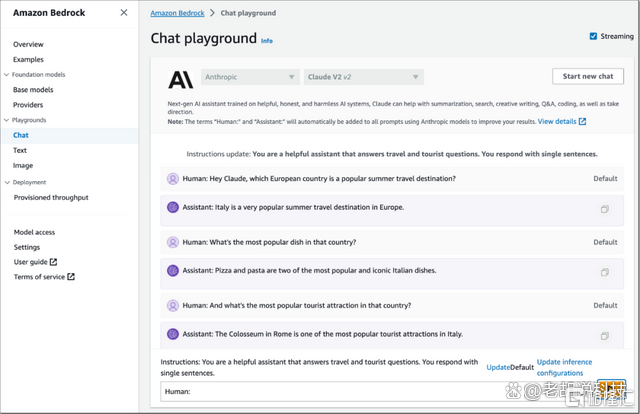Image resolution: width=640 pixels, height=414 pixels.
Task: Click the Chat playground breadcrumb text
Action: [x=248, y=13]
